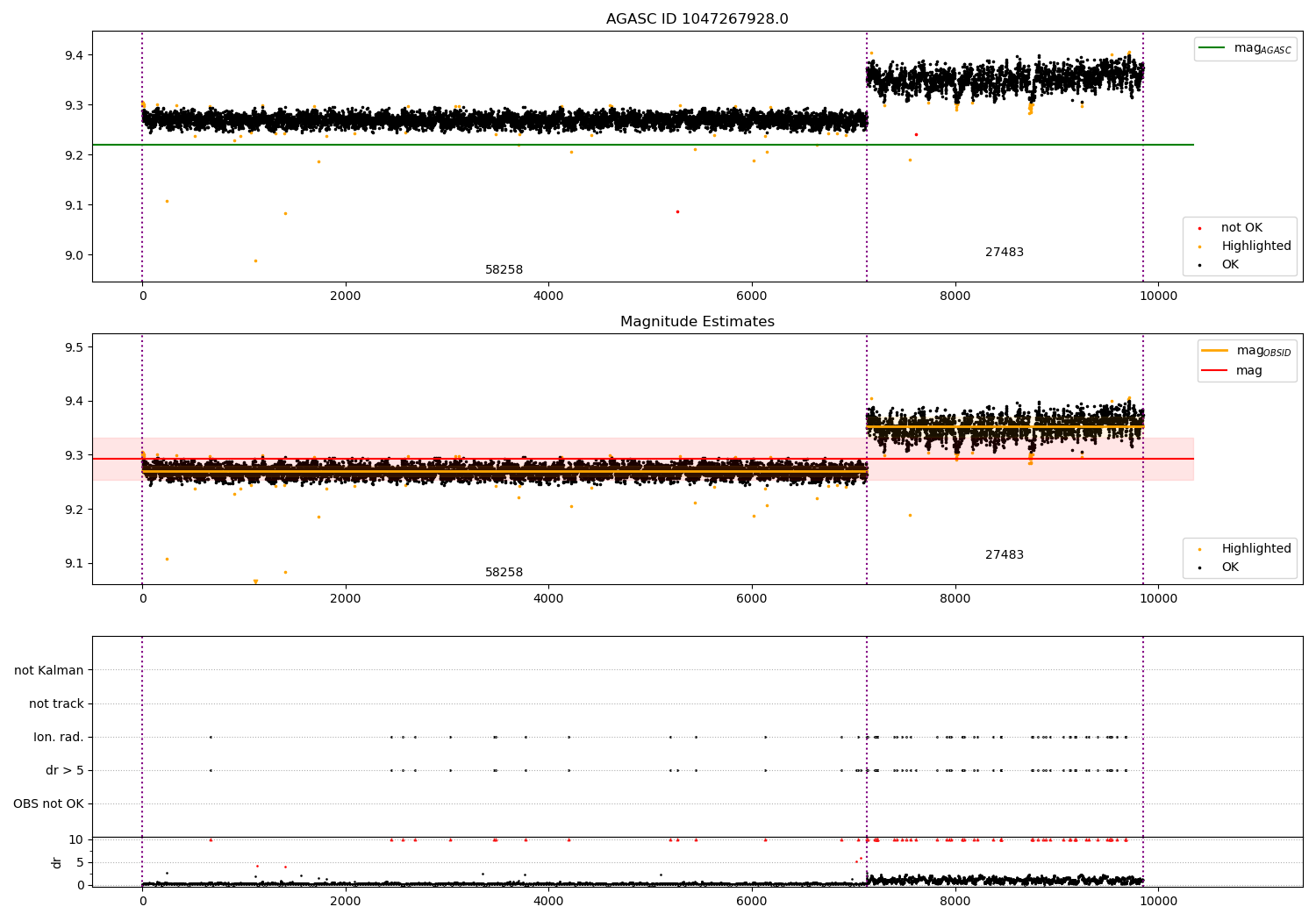
Task: Click the "not Kalman" axis label
Action: click(49, 670)
